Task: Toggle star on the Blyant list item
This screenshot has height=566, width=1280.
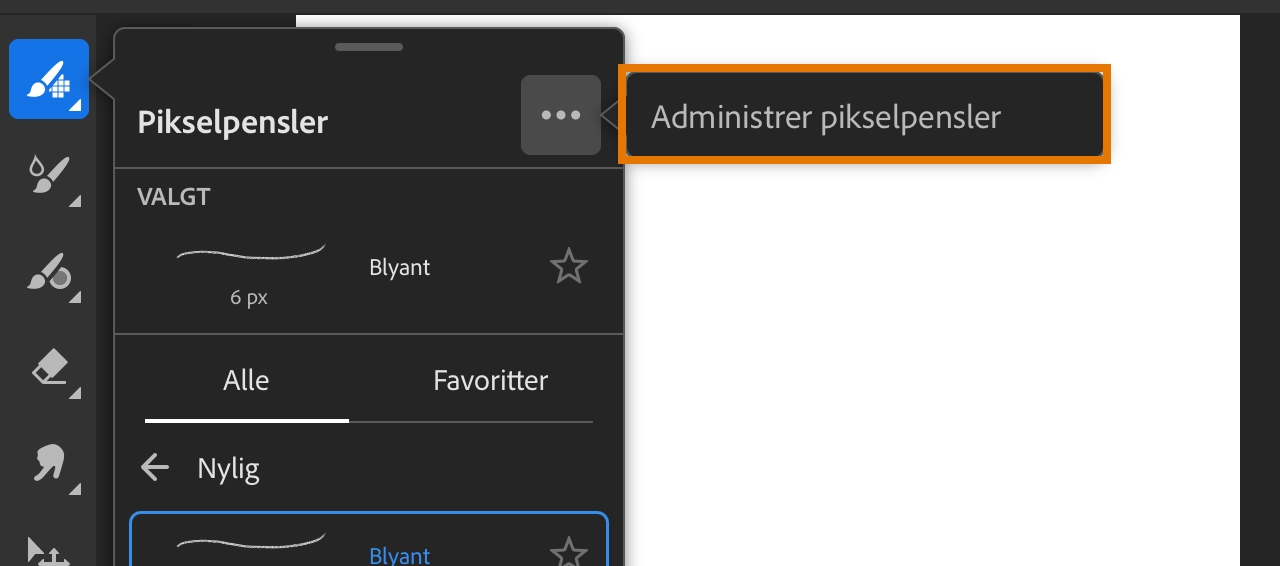Action: point(569,553)
